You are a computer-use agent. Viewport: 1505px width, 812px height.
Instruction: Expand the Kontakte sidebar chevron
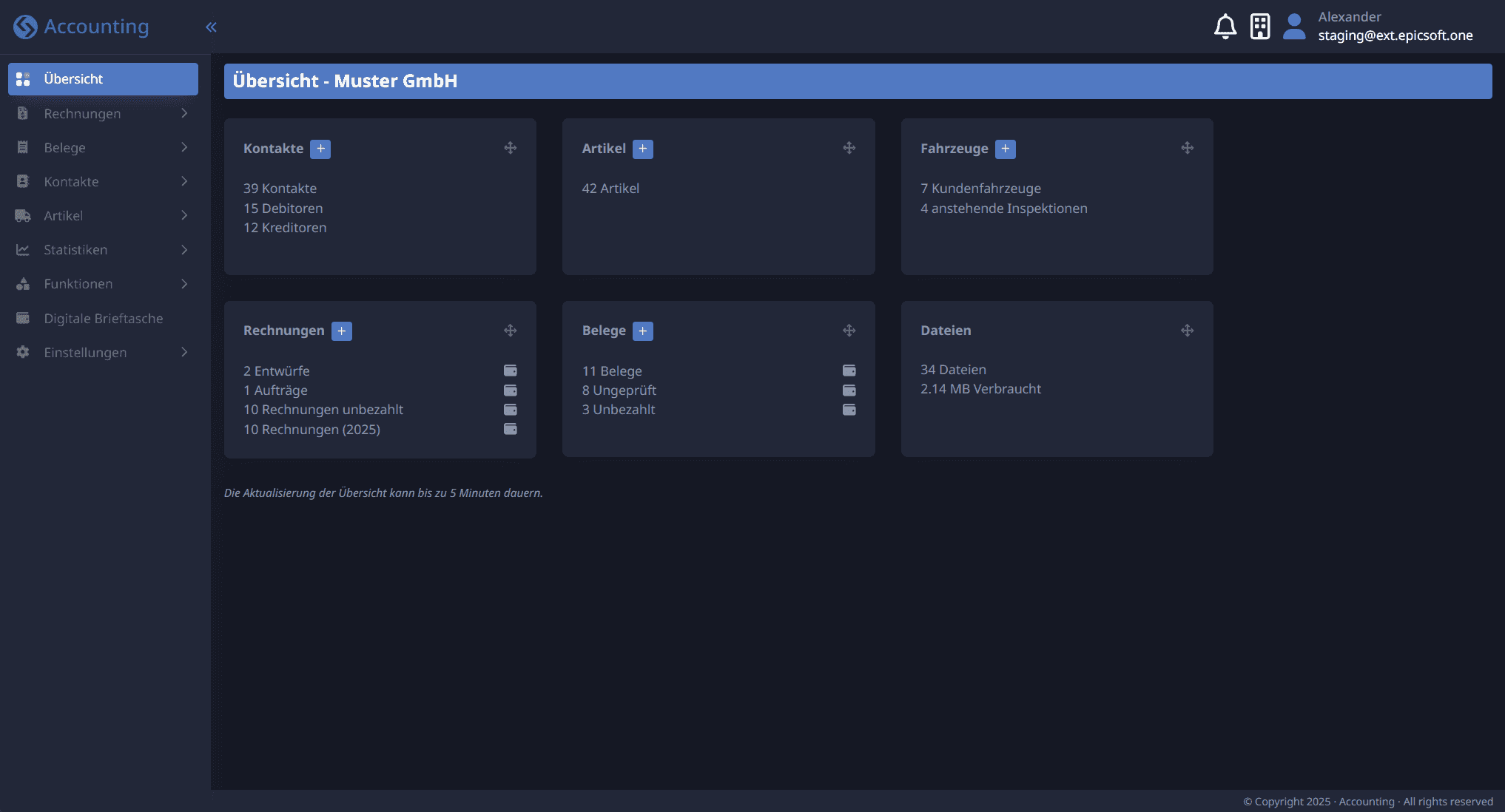pos(184,181)
